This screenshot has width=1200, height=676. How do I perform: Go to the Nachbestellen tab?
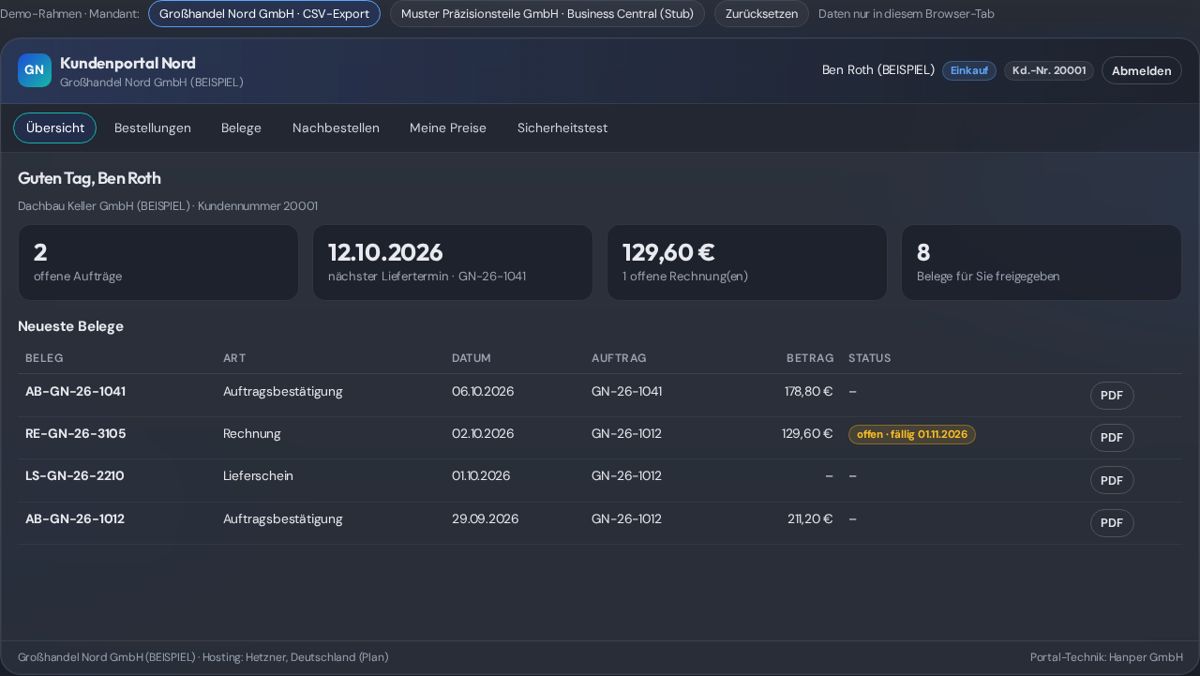pos(336,128)
